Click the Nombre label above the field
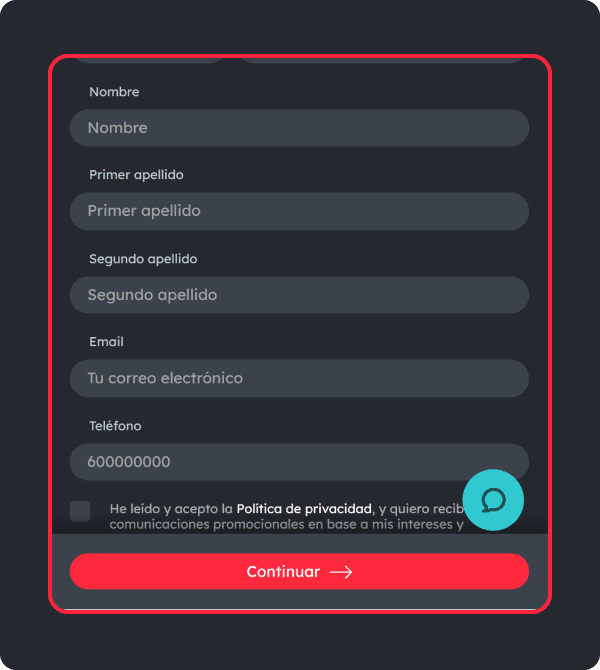Image resolution: width=600 pixels, height=670 pixels. coord(114,92)
